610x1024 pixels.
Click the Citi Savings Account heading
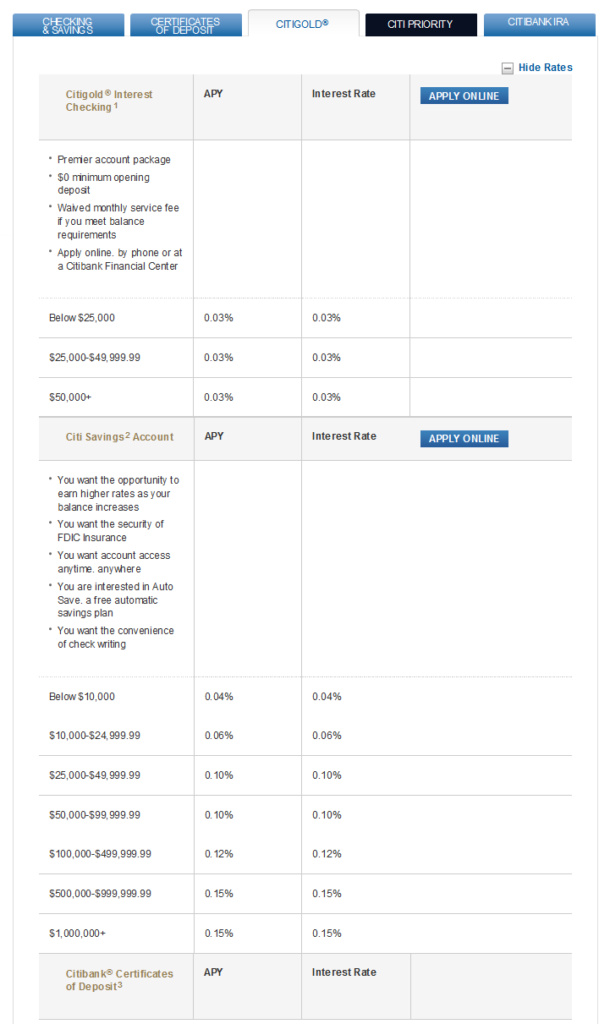[119, 437]
